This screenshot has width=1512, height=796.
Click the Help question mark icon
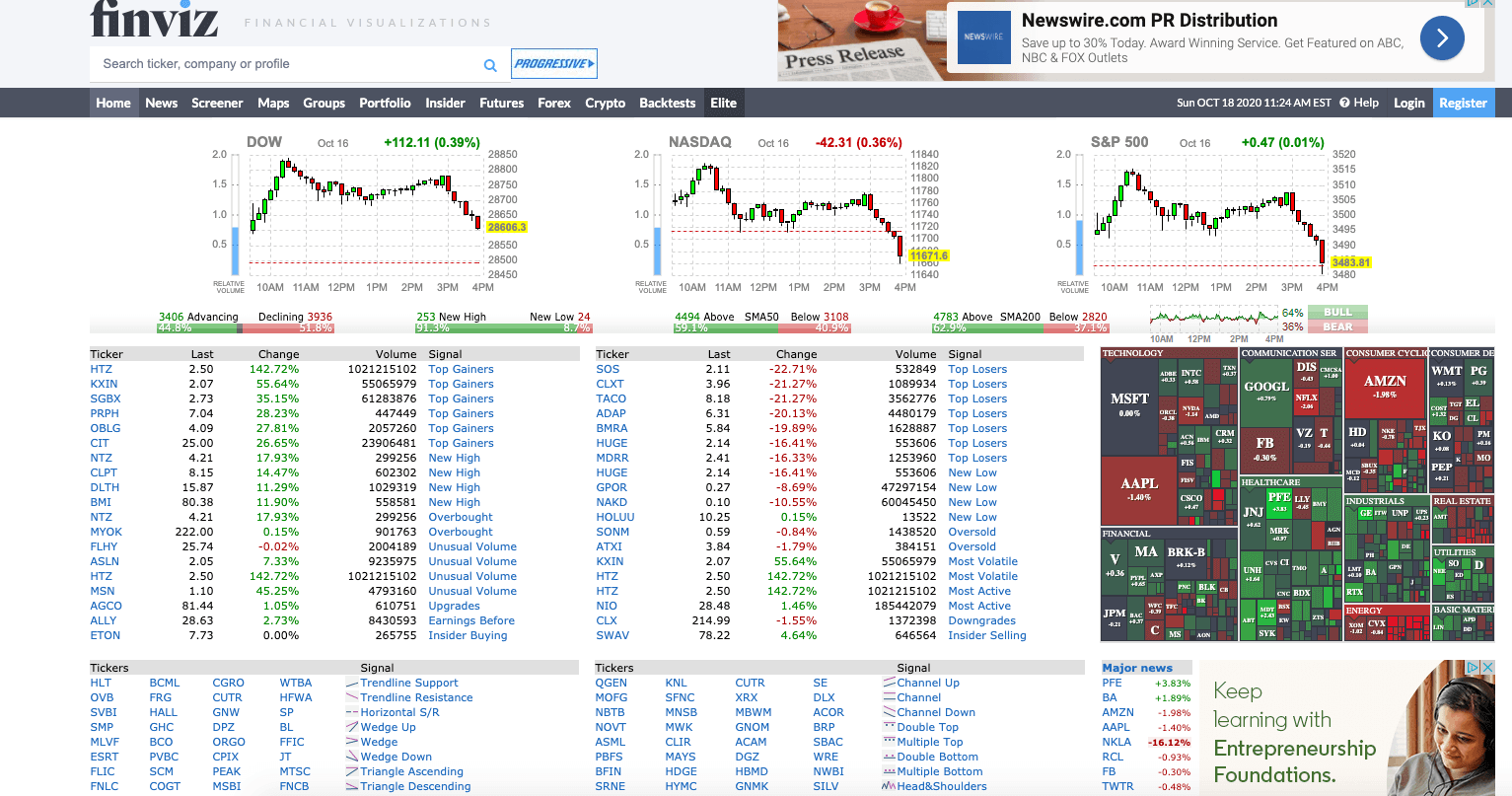pyautogui.click(x=1344, y=103)
